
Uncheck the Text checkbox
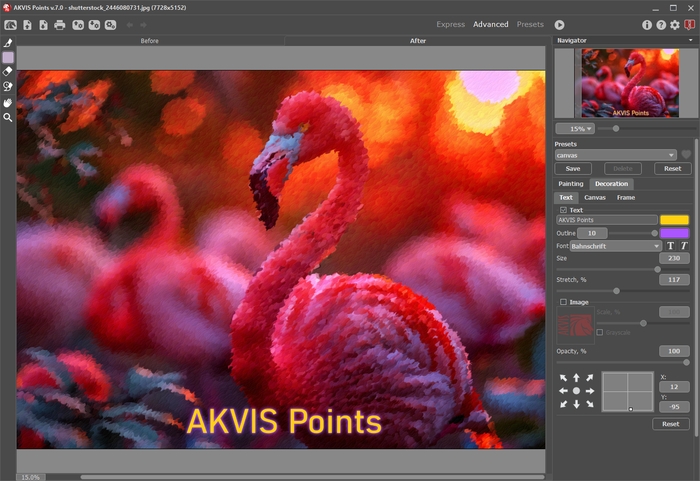point(563,210)
